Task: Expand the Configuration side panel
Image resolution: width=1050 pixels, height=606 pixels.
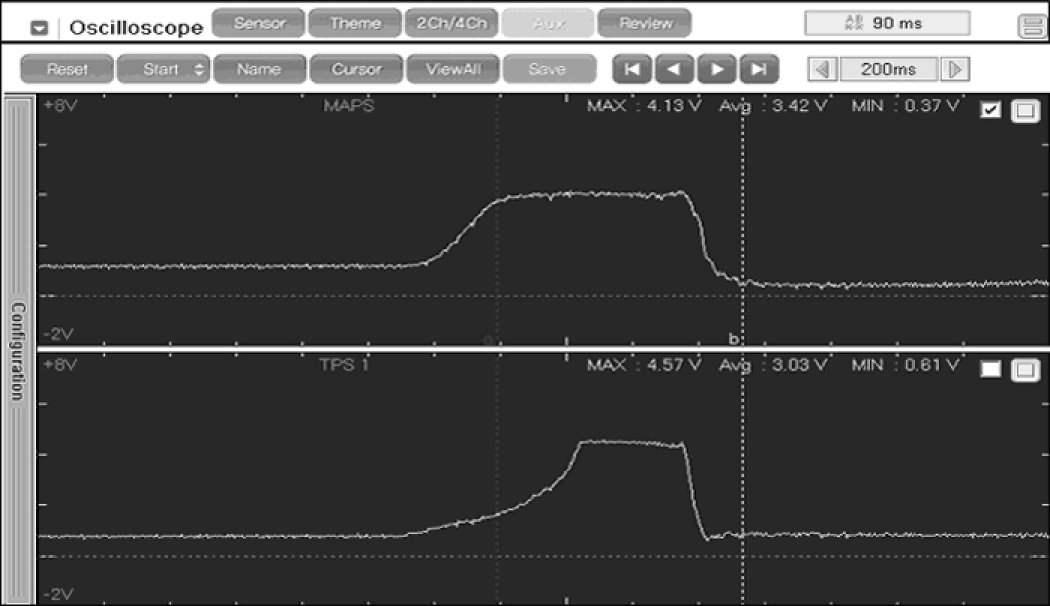Action: (17, 349)
